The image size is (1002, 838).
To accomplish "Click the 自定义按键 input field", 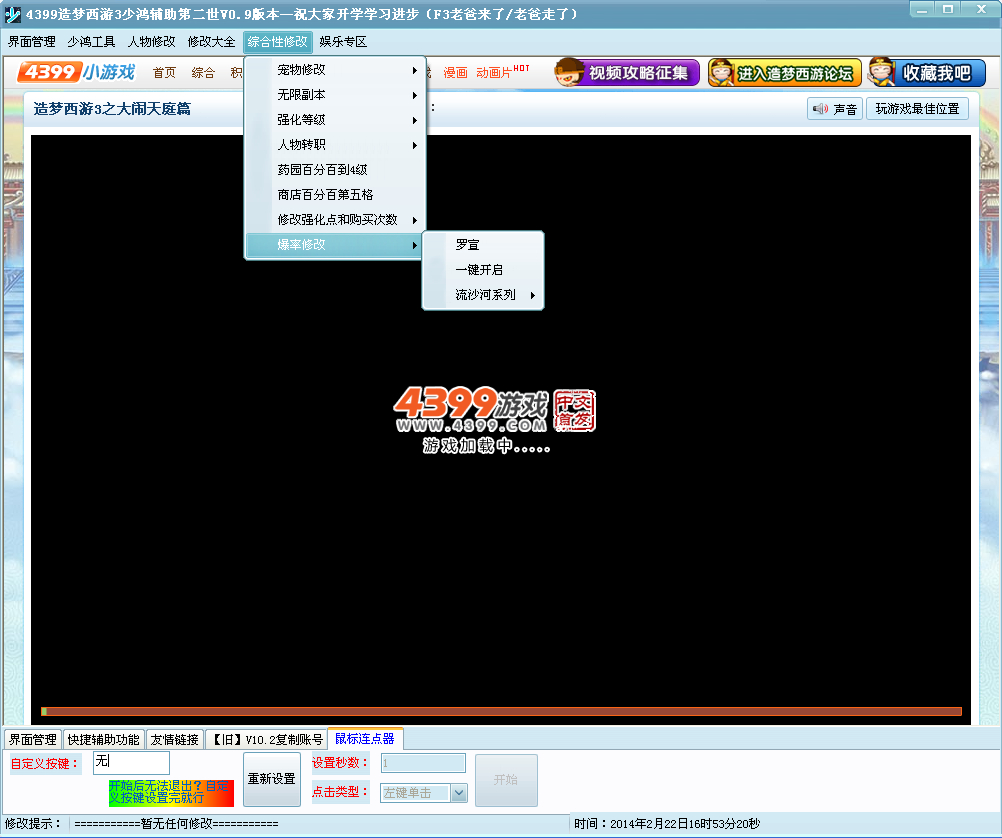I will [132, 763].
